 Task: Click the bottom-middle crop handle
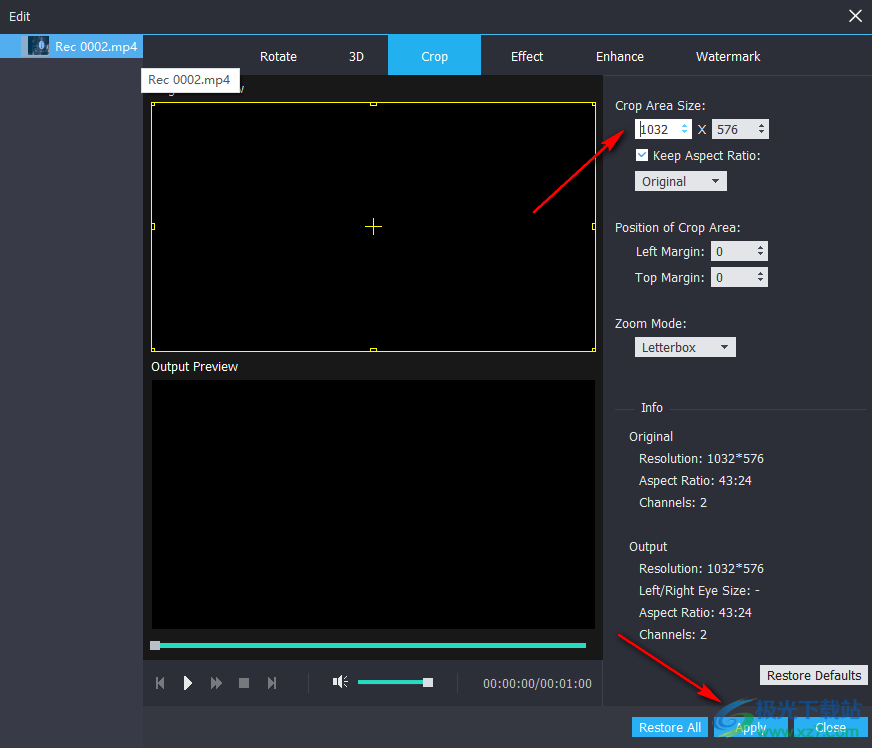(373, 350)
